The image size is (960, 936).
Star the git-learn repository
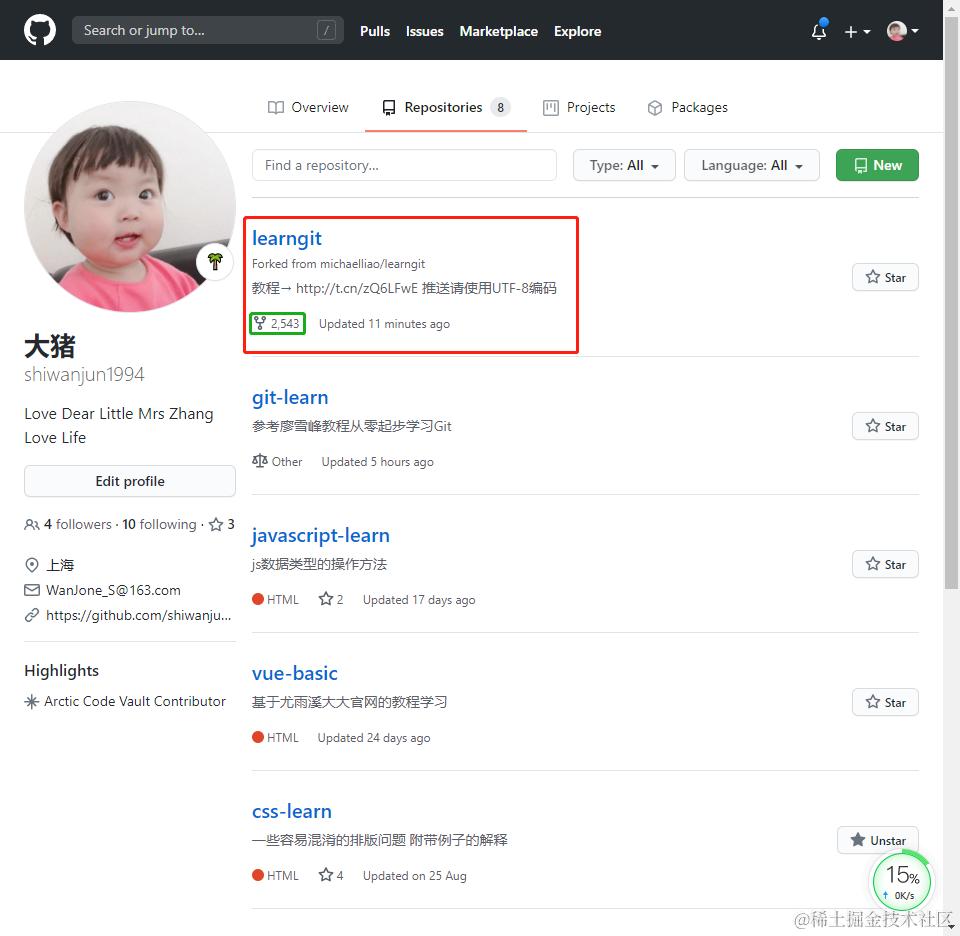pos(885,426)
